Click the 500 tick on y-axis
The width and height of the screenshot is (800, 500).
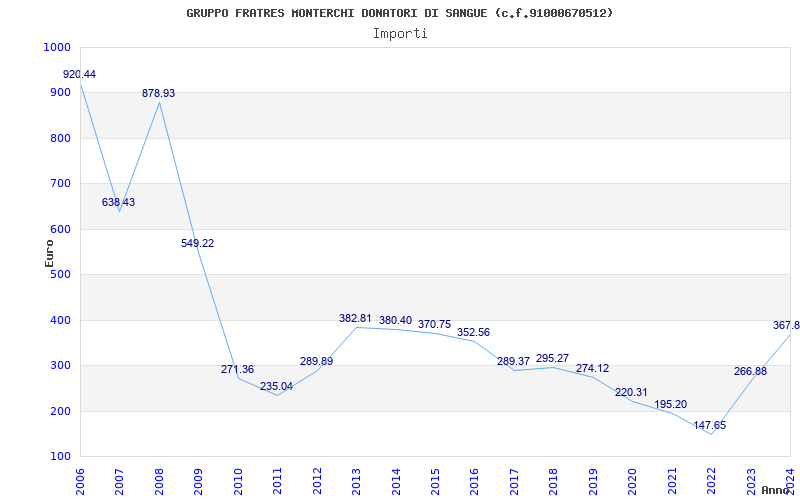60,275
